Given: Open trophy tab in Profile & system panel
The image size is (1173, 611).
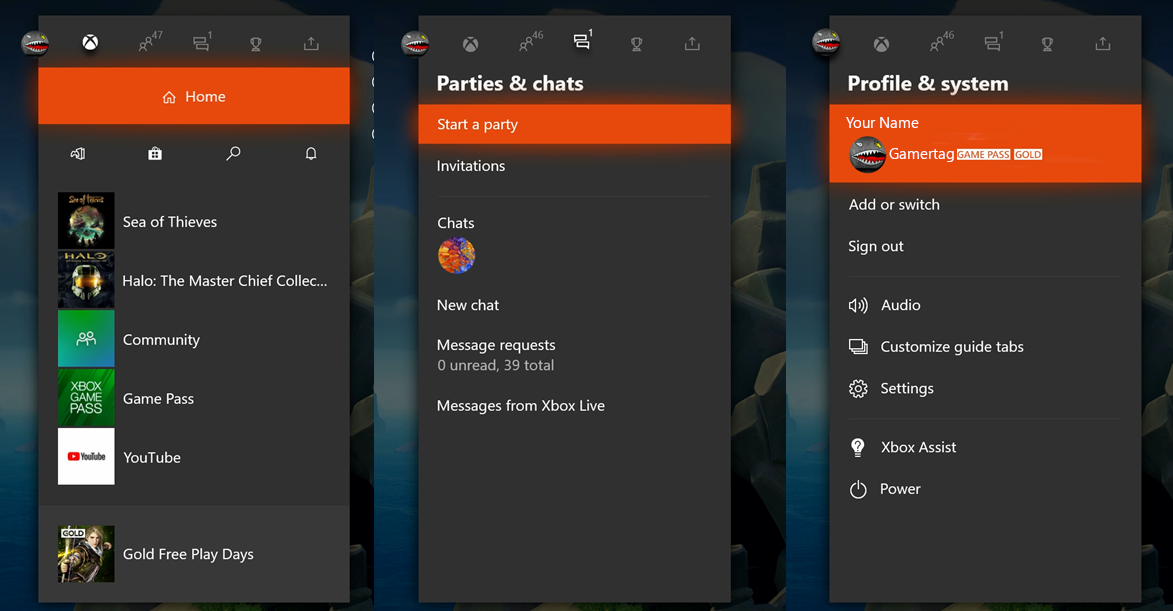Looking at the screenshot, I should point(1047,44).
